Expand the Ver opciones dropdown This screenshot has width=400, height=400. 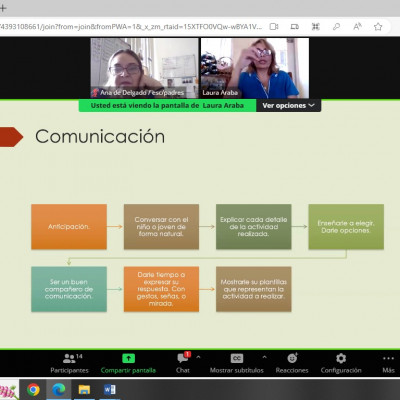point(288,105)
